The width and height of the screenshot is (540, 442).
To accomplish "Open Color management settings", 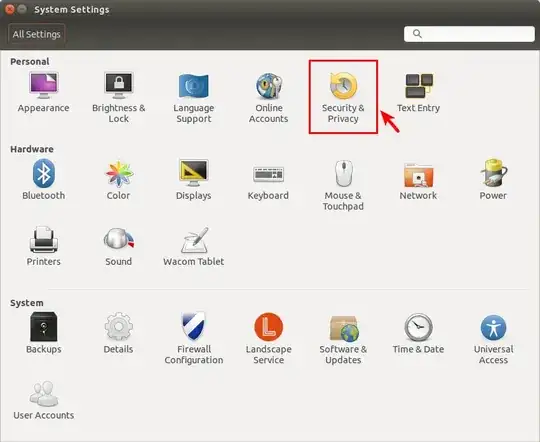I will click(x=118, y=179).
